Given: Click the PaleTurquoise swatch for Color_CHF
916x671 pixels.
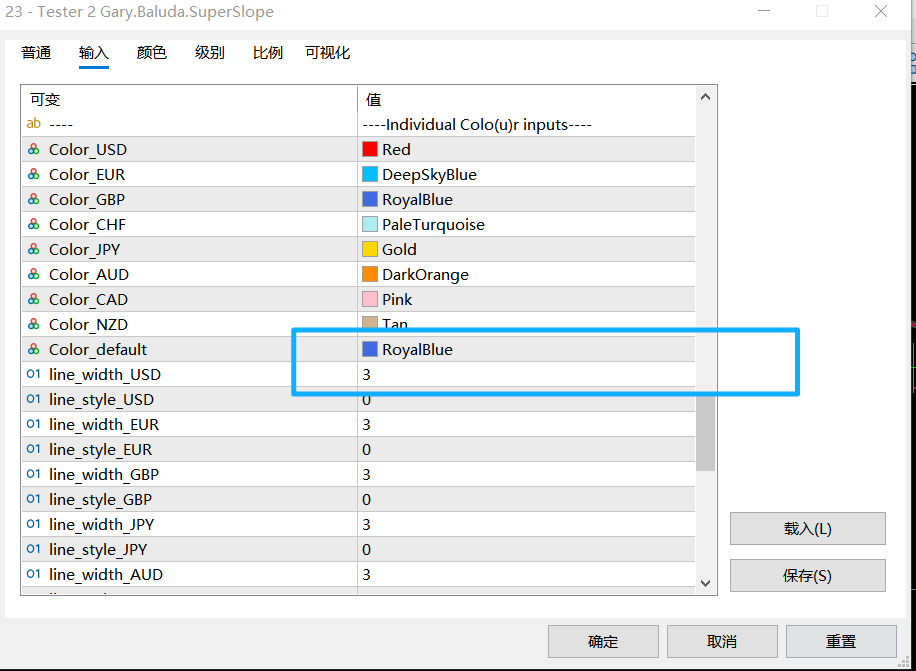Looking at the screenshot, I should tap(370, 224).
